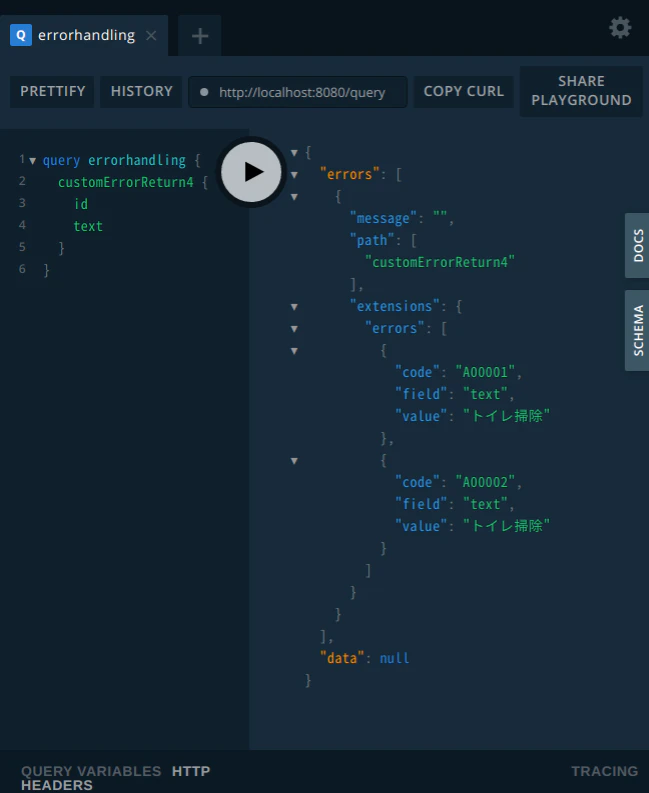
Task: Click the "data" key in response
Action: click(x=342, y=658)
